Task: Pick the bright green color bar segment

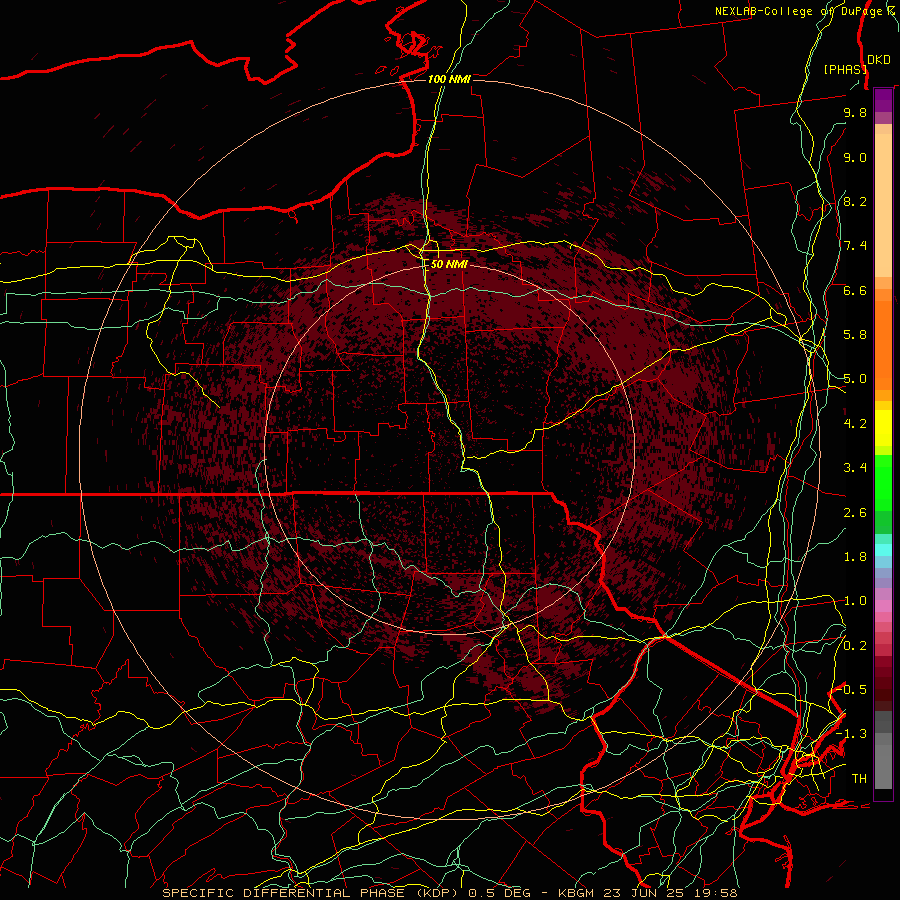Action: point(883,483)
